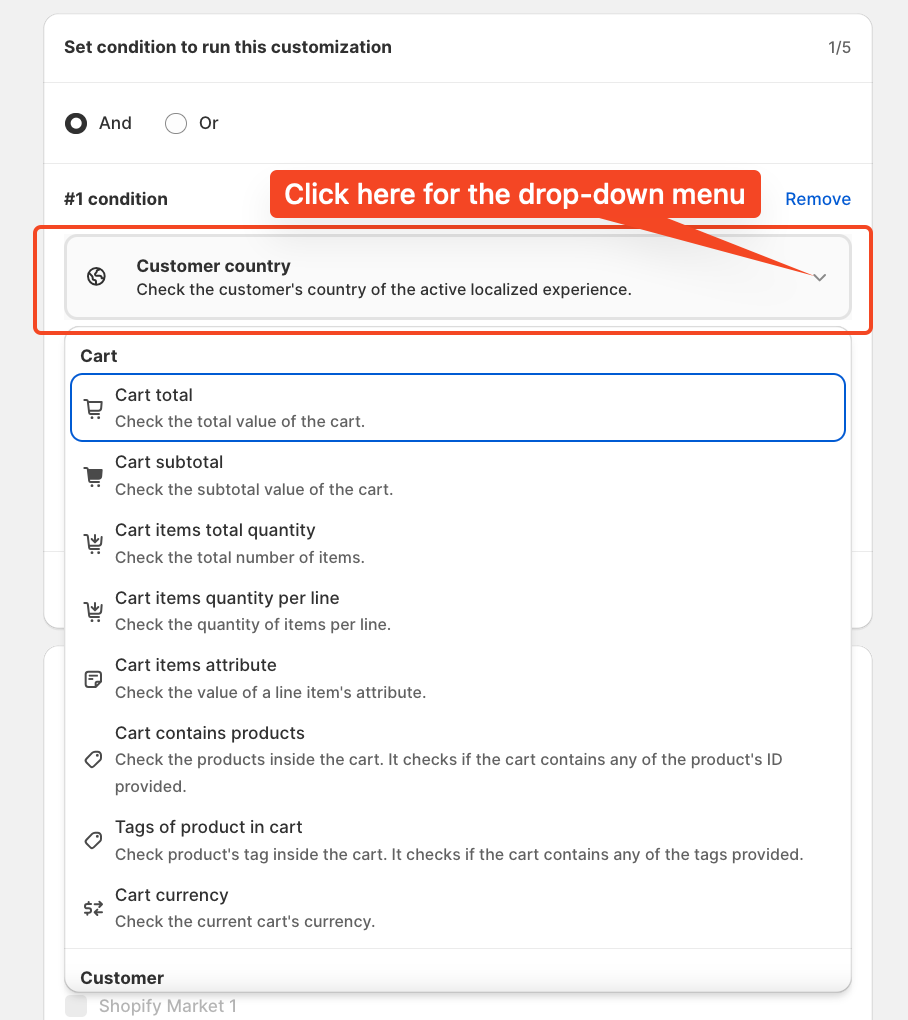Select the Cart currency menu entry
908x1020 pixels.
pyautogui.click(x=458, y=908)
